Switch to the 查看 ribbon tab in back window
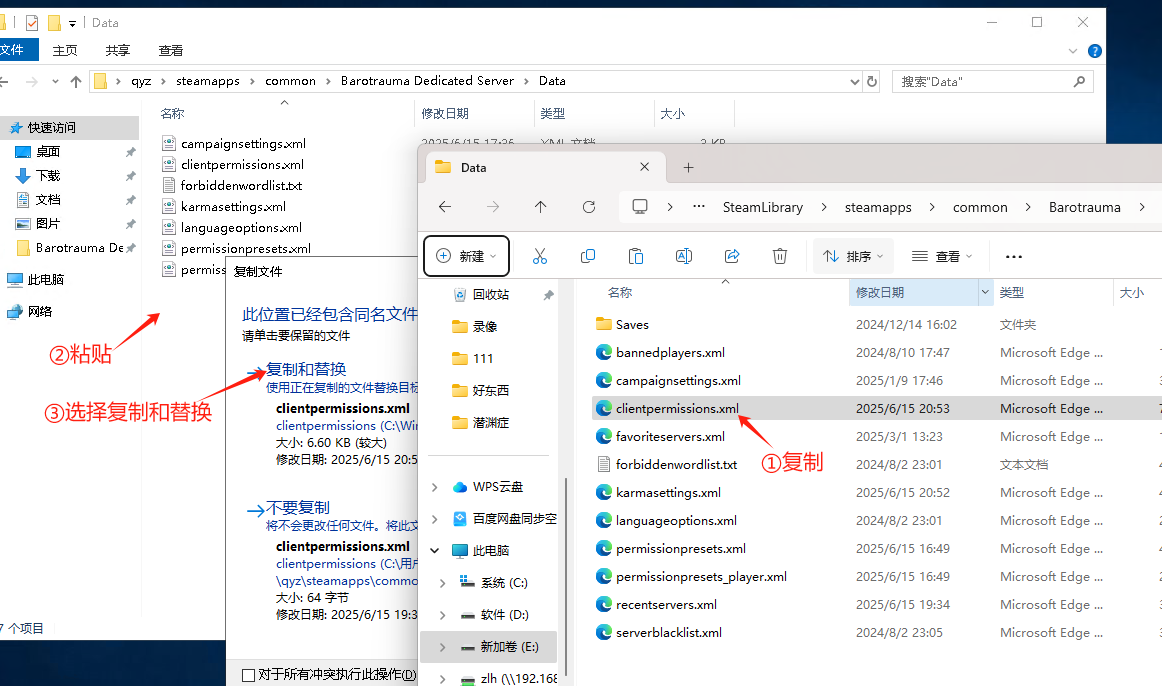 coord(171,50)
